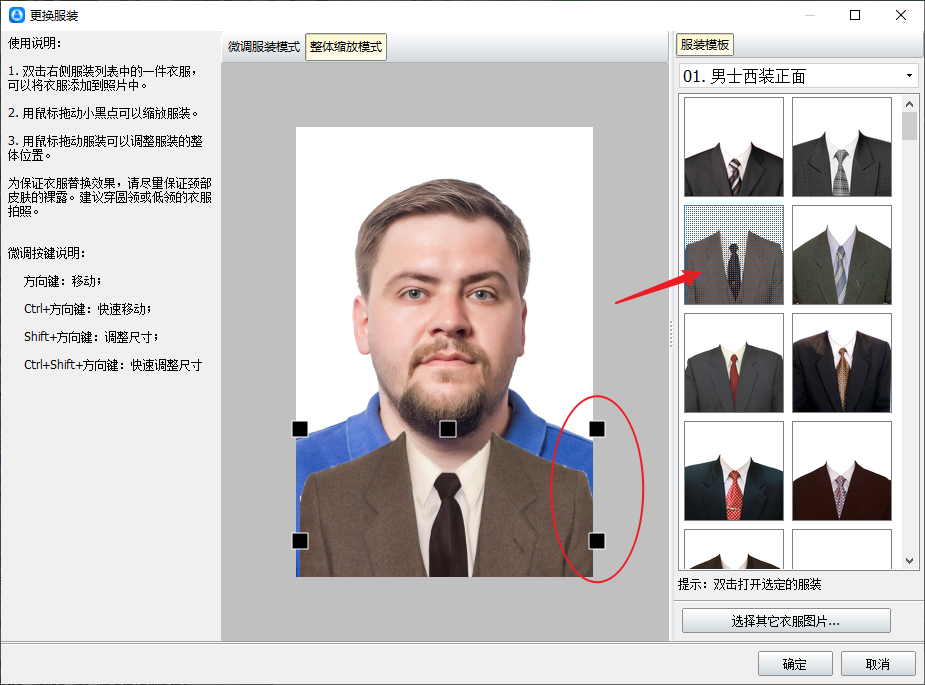Maximize the 更换服装 window
The width and height of the screenshot is (925, 685).
point(855,15)
